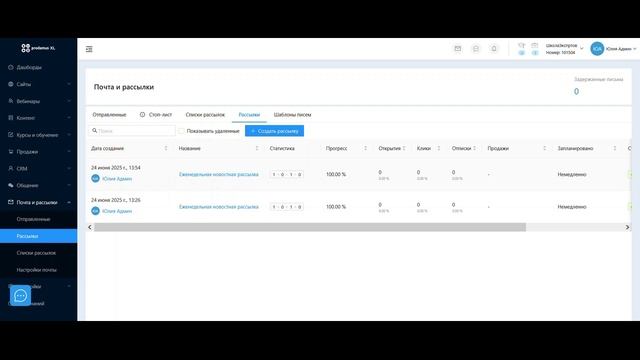Expand the Общение menu chevron
640x360 pixels.
[x=69, y=185]
